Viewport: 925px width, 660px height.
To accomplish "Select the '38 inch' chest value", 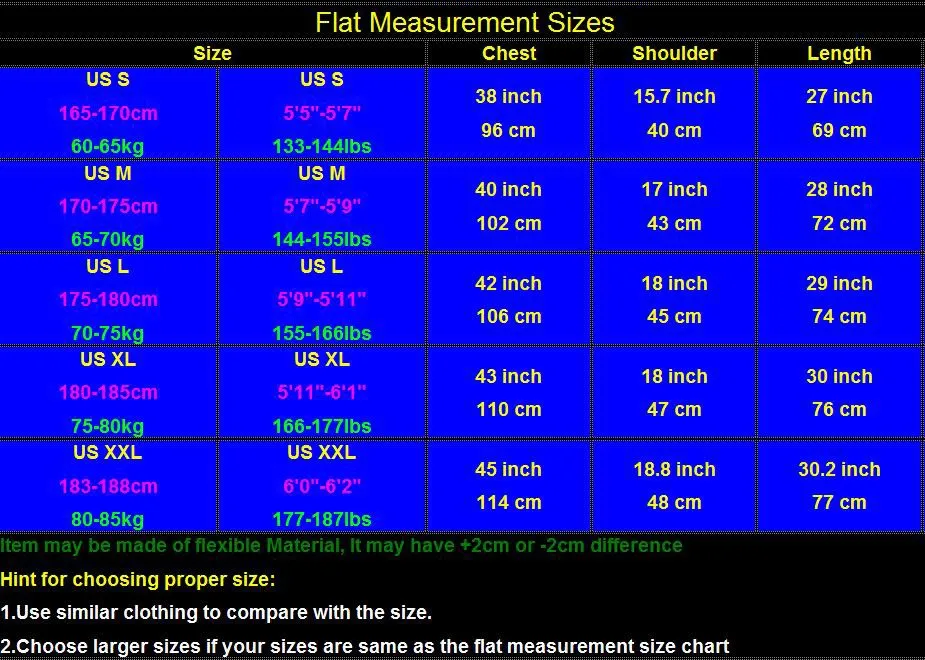I will 509,96.
